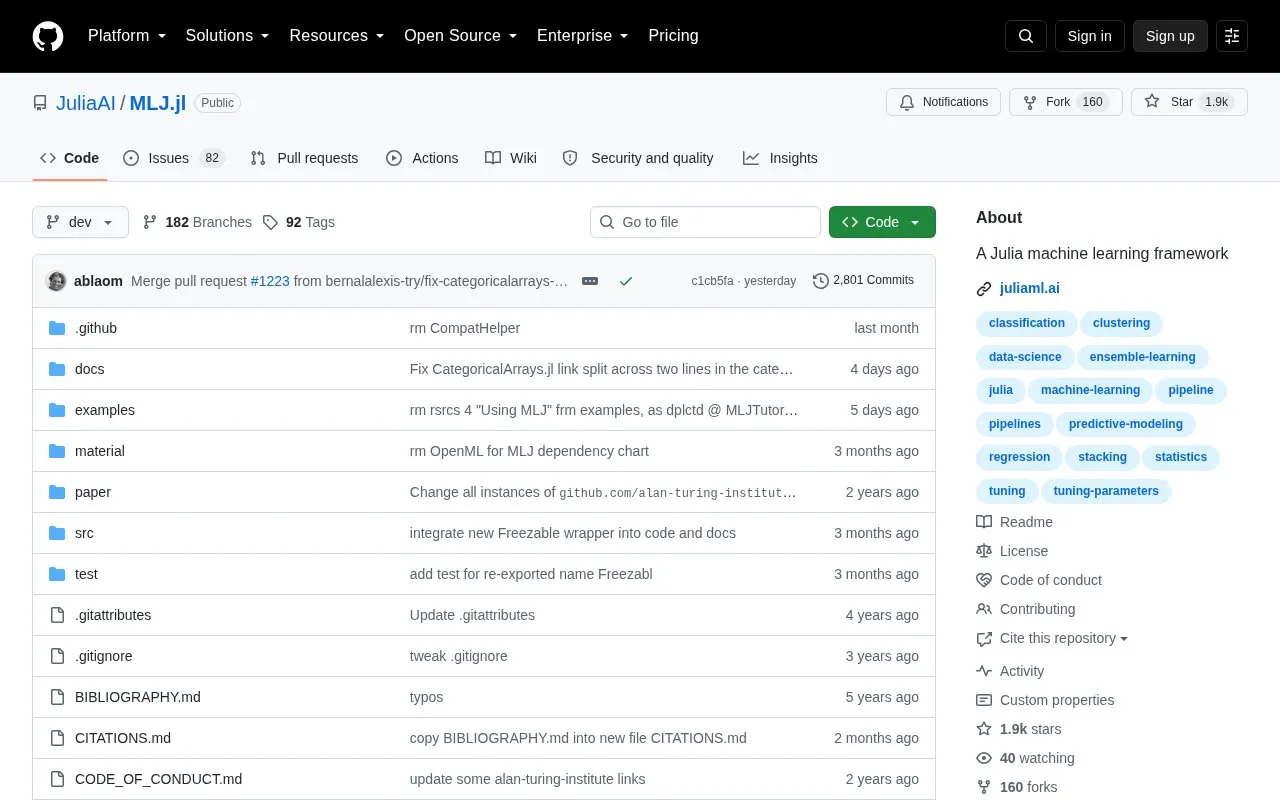Screen dimensions: 1280x800
Task: Click the Notifications button
Action: pyautogui.click(x=943, y=102)
